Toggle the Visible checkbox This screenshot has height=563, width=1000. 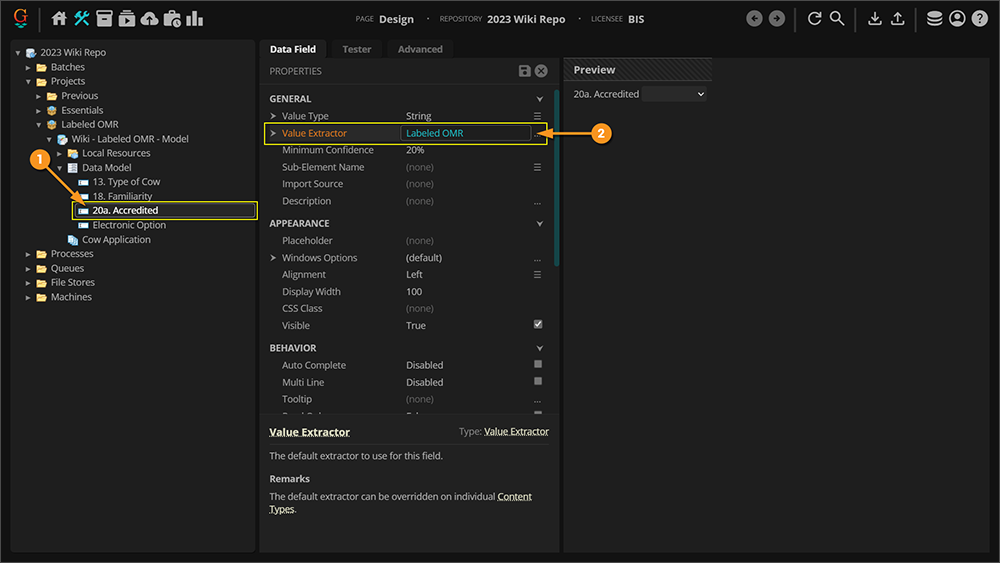[x=538, y=325]
